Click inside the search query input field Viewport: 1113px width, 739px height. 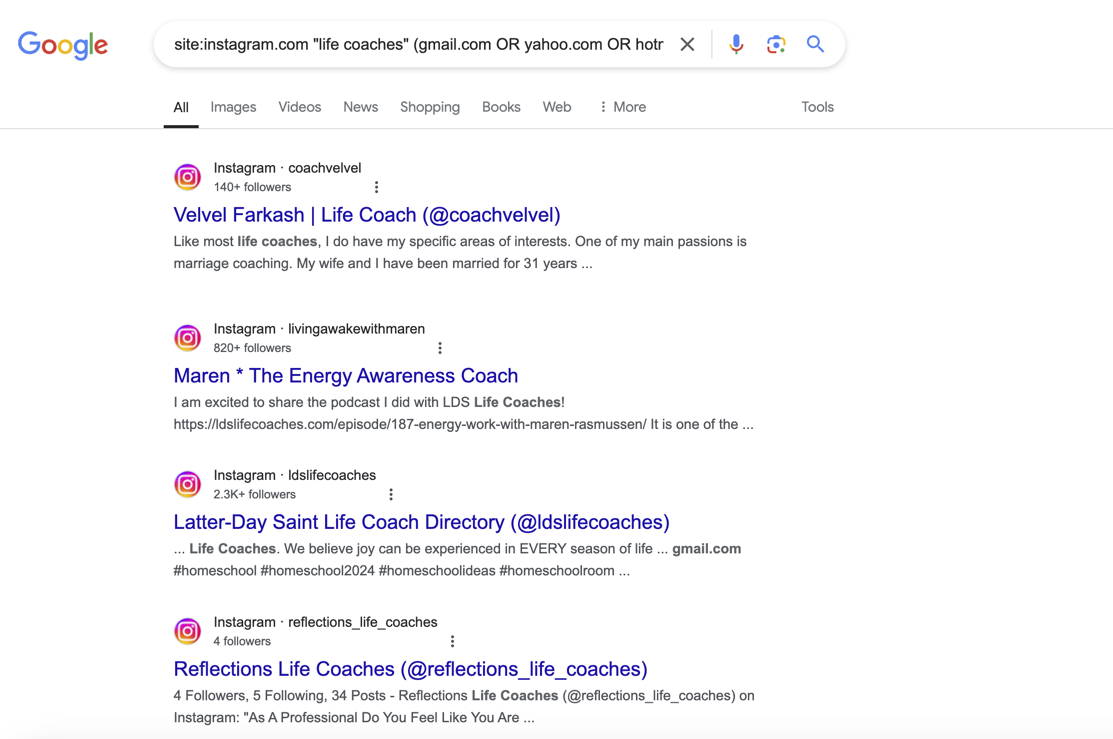coord(420,44)
